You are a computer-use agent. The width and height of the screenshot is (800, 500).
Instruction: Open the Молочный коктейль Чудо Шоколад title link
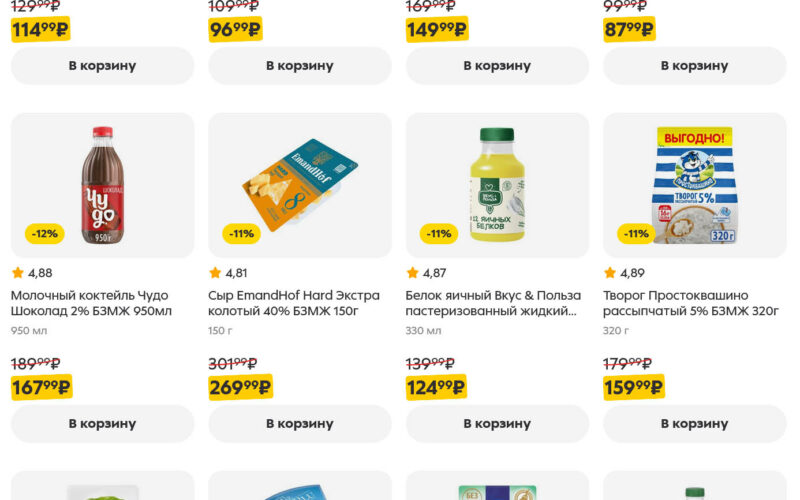coord(91,303)
